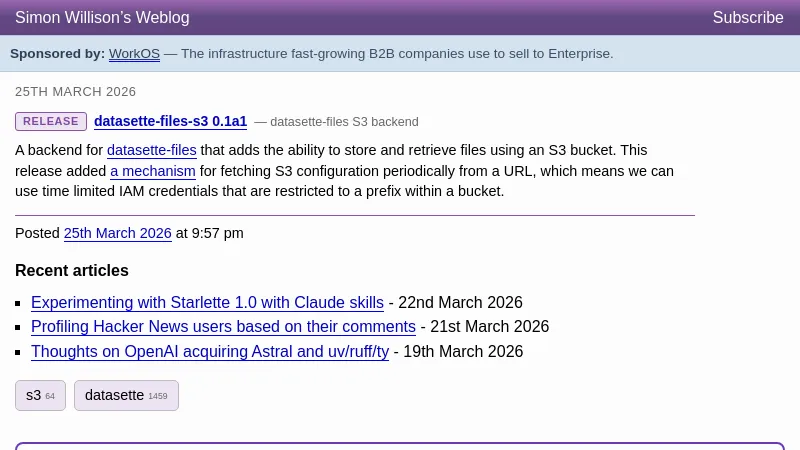Click the square bullet beside Hacker News article
The height and width of the screenshot is (450, 800).
coord(19,328)
